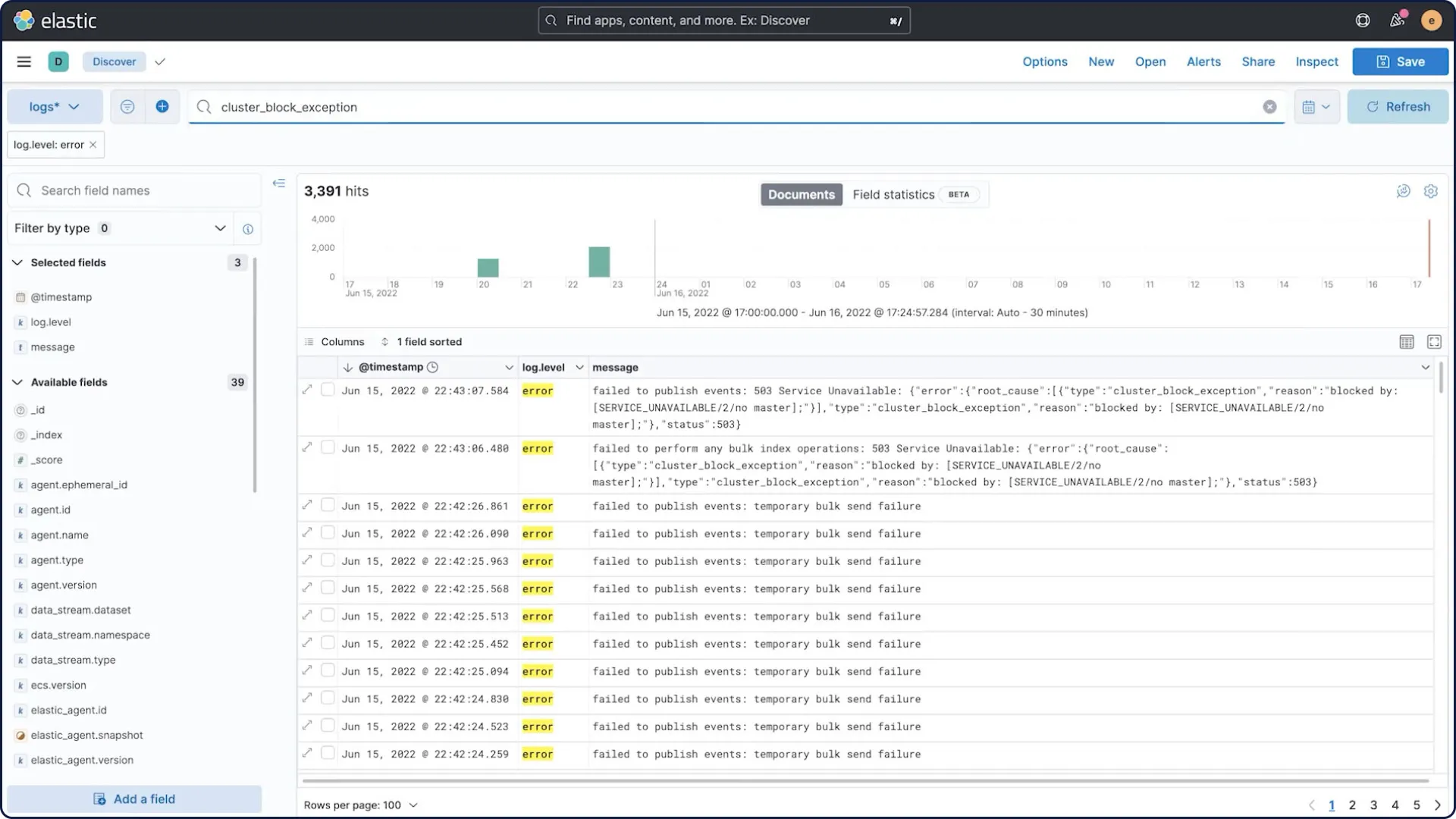Open the logs* data view dropdown
The height and width of the screenshot is (819, 1456).
tap(55, 107)
